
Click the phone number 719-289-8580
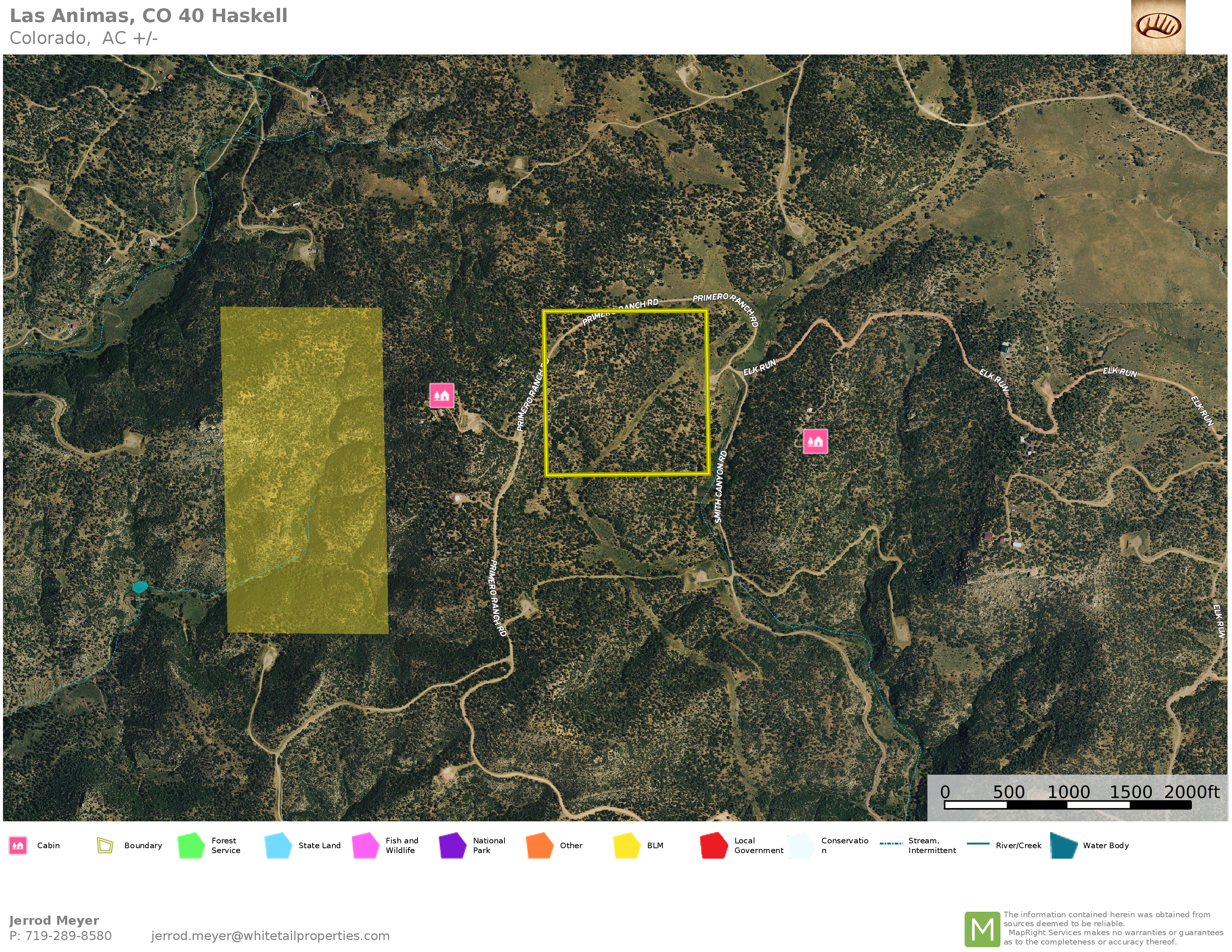point(68,936)
